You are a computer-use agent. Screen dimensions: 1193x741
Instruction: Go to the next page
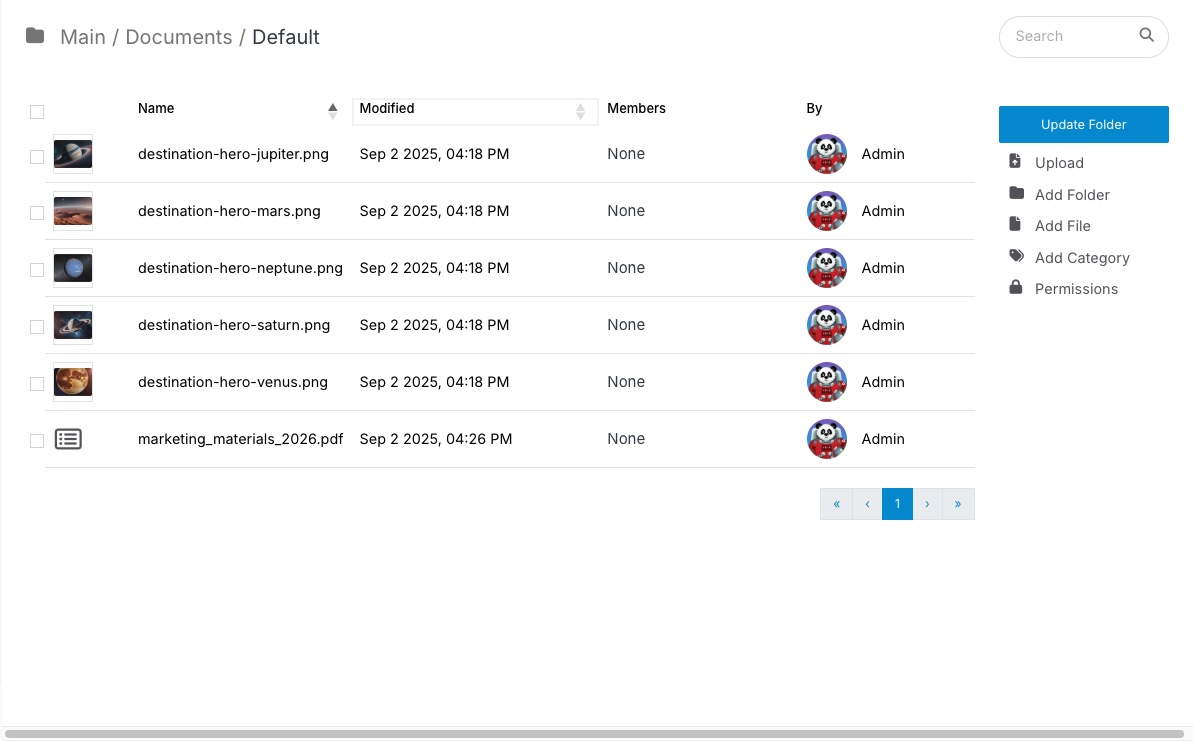(927, 504)
